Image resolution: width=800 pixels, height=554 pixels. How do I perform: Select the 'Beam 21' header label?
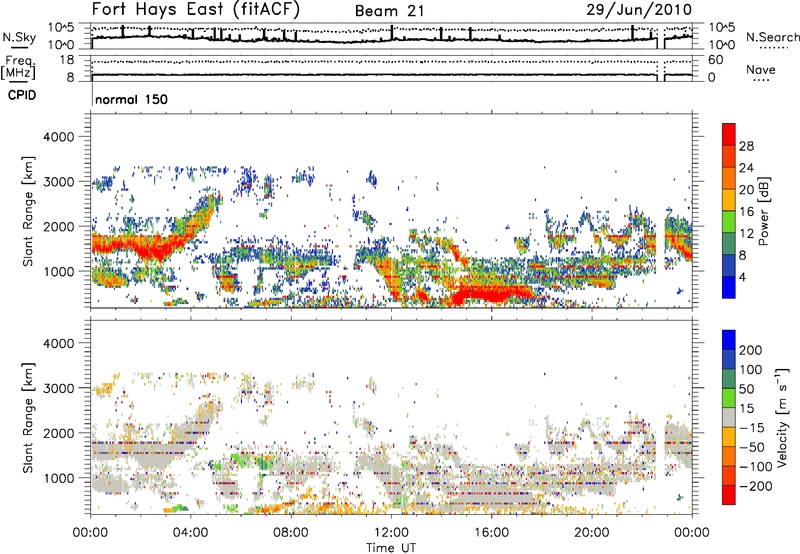[389, 11]
